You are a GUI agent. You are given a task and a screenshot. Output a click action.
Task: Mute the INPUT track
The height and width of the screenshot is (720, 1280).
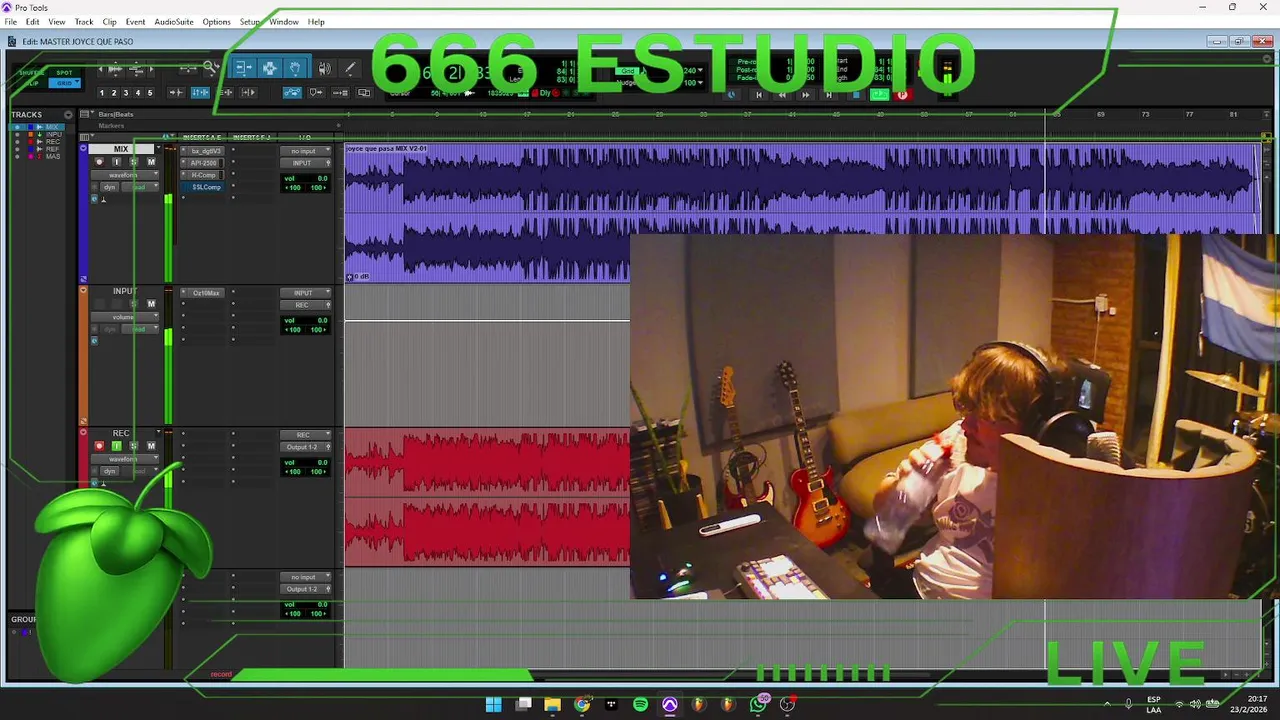point(151,304)
